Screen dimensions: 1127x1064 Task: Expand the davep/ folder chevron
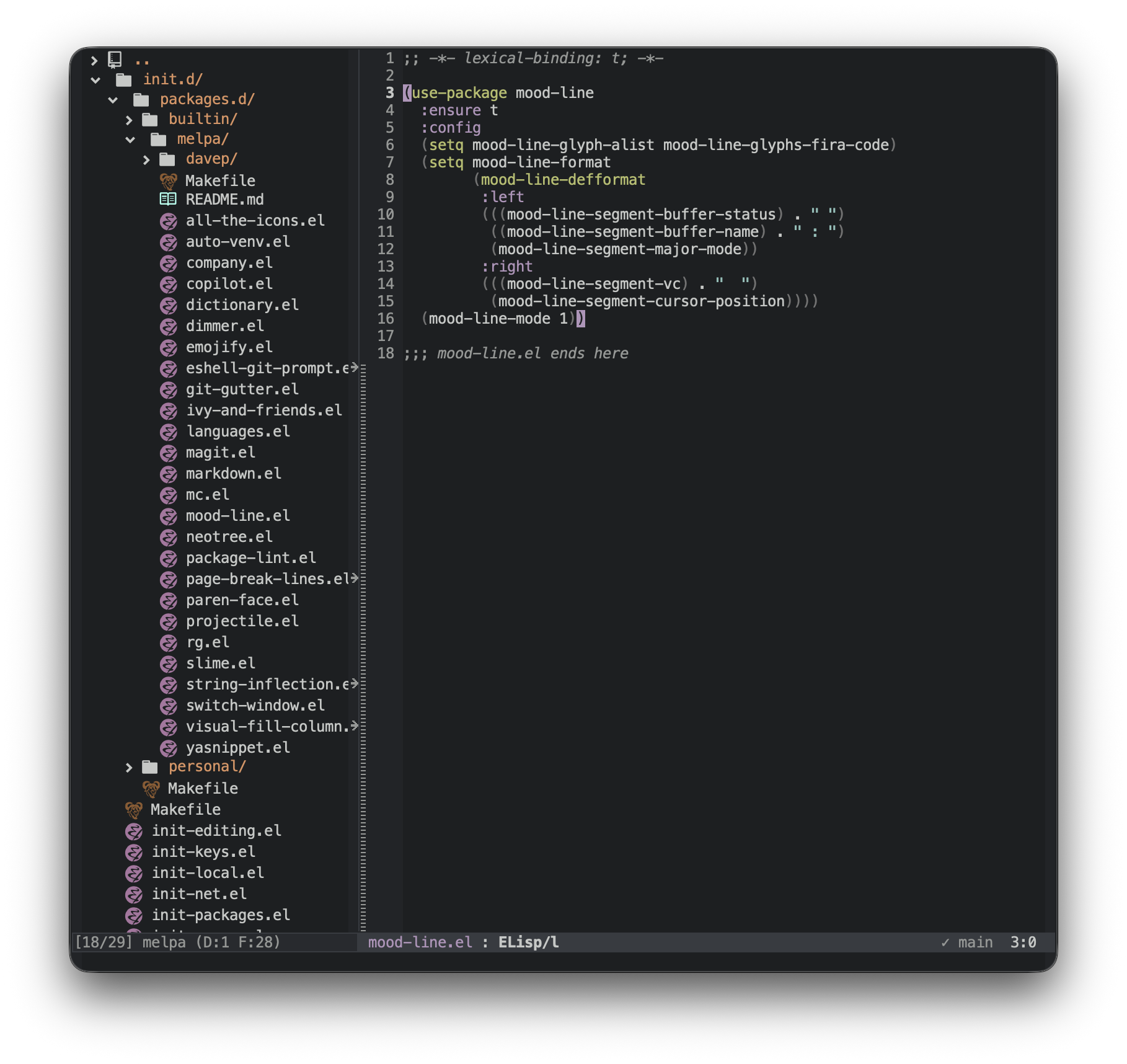[x=146, y=159]
